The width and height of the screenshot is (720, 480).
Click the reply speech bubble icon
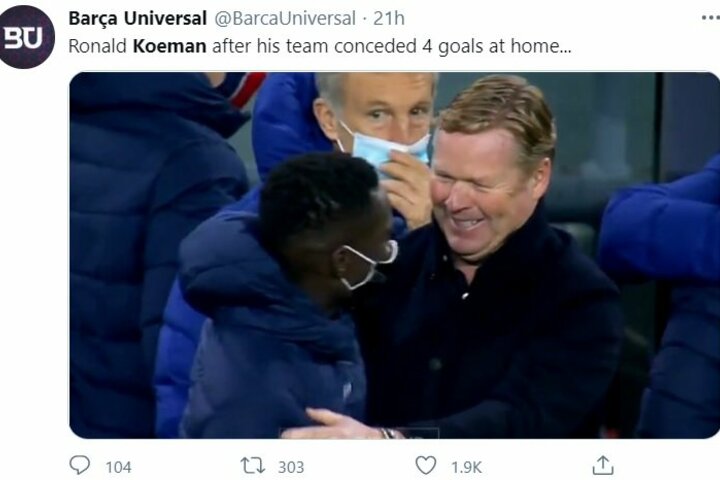pyautogui.click(x=79, y=465)
